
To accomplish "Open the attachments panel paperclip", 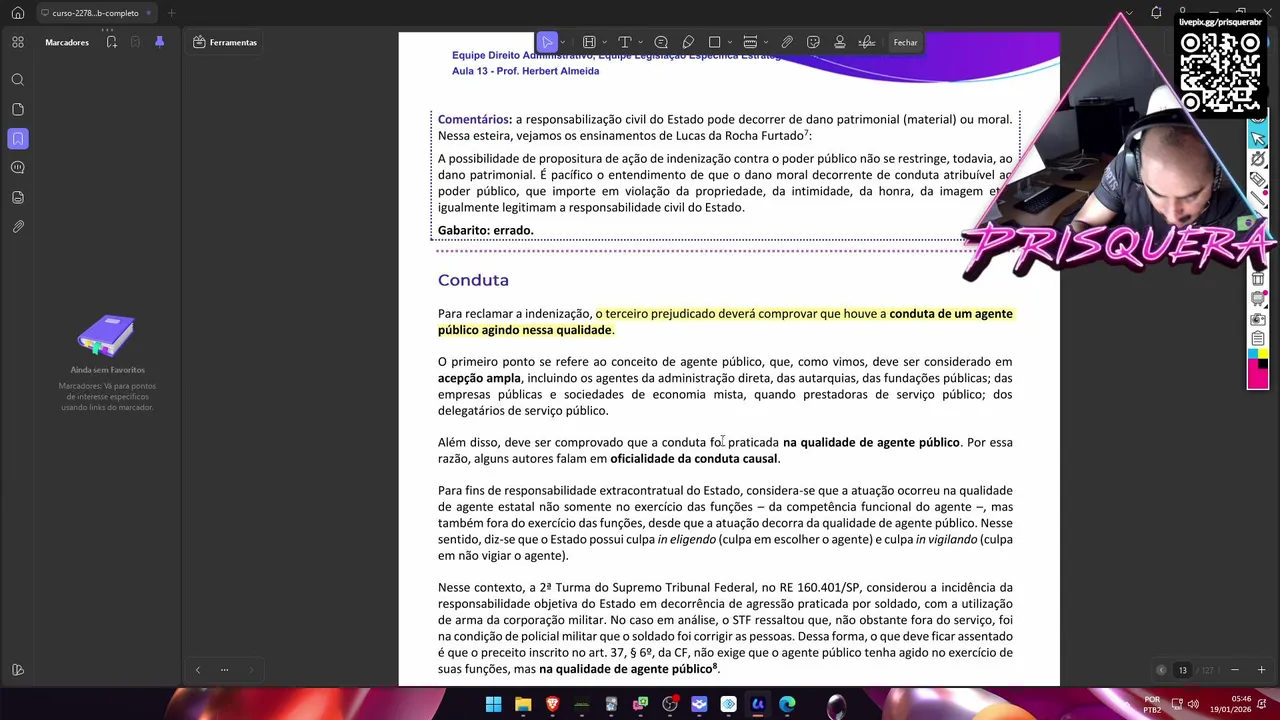I will pos(18,227).
